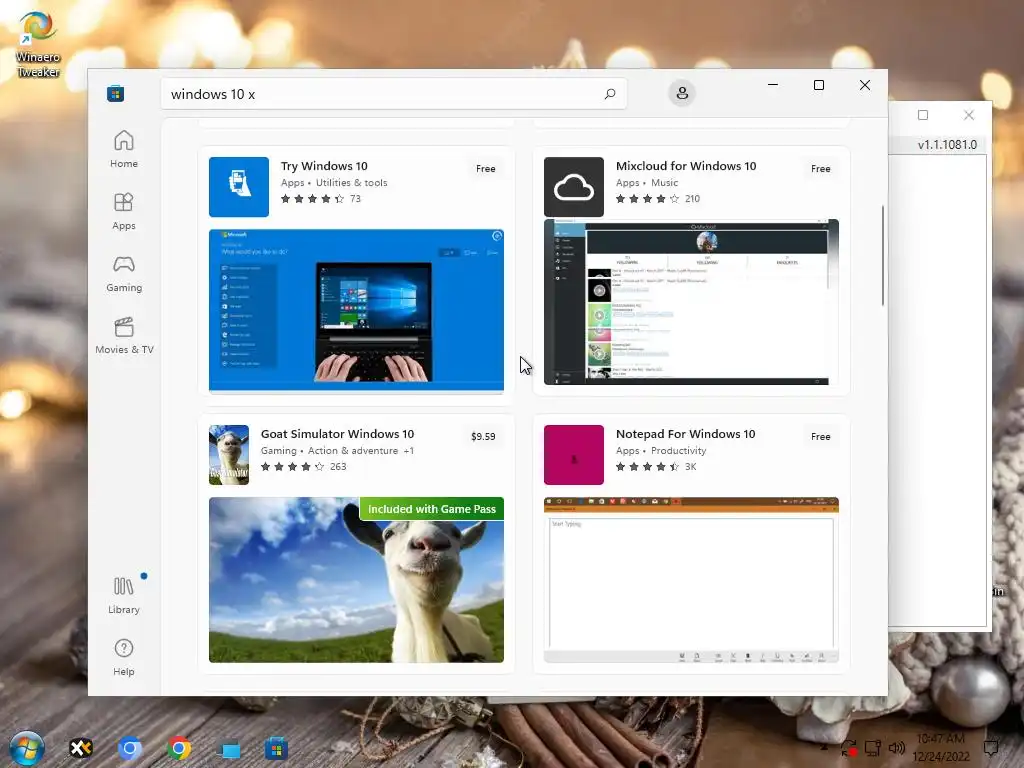Open the Home section in Store sidebar
The width and height of the screenshot is (1024, 768).
coord(123,150)
